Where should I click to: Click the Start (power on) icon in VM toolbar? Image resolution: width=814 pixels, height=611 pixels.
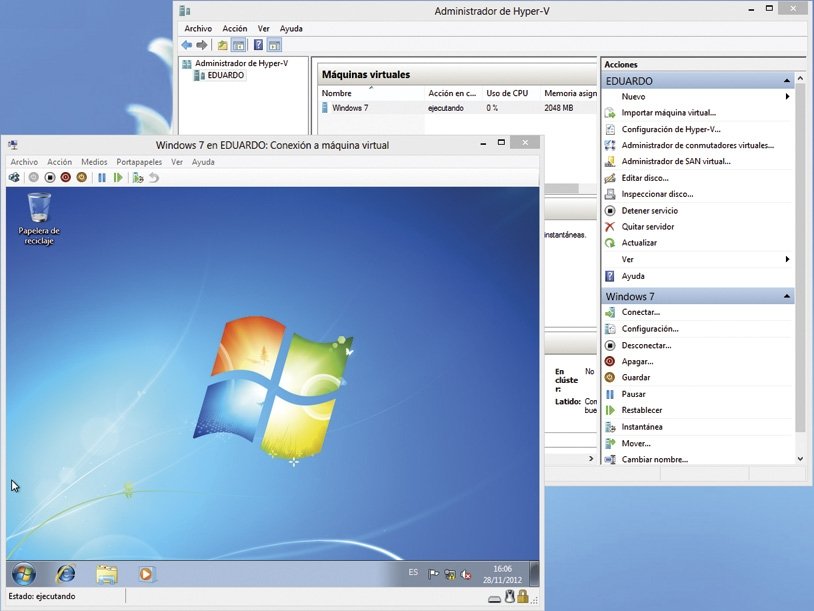(34, 178)
